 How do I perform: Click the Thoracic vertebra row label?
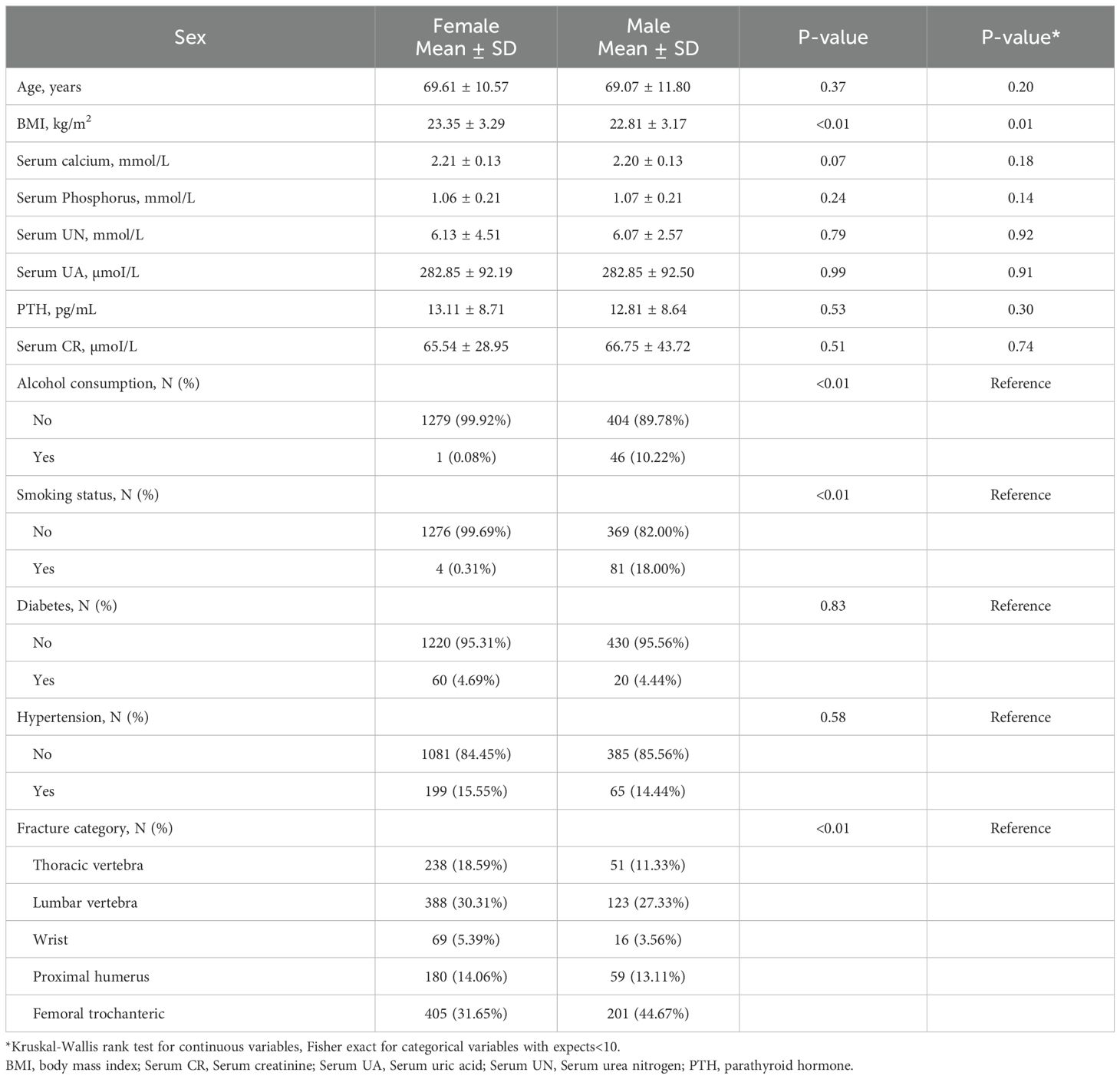click(x=88, y=865)
